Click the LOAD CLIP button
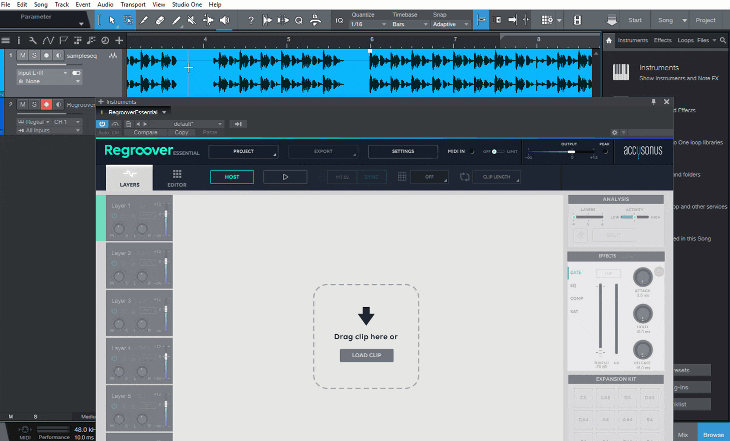This screenshot has width=730, height=441. coord(366,355)
